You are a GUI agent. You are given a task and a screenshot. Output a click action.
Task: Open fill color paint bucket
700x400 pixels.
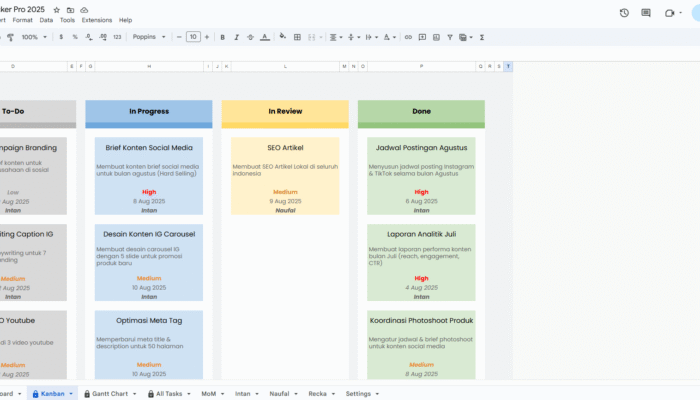[x=283, y=37]
